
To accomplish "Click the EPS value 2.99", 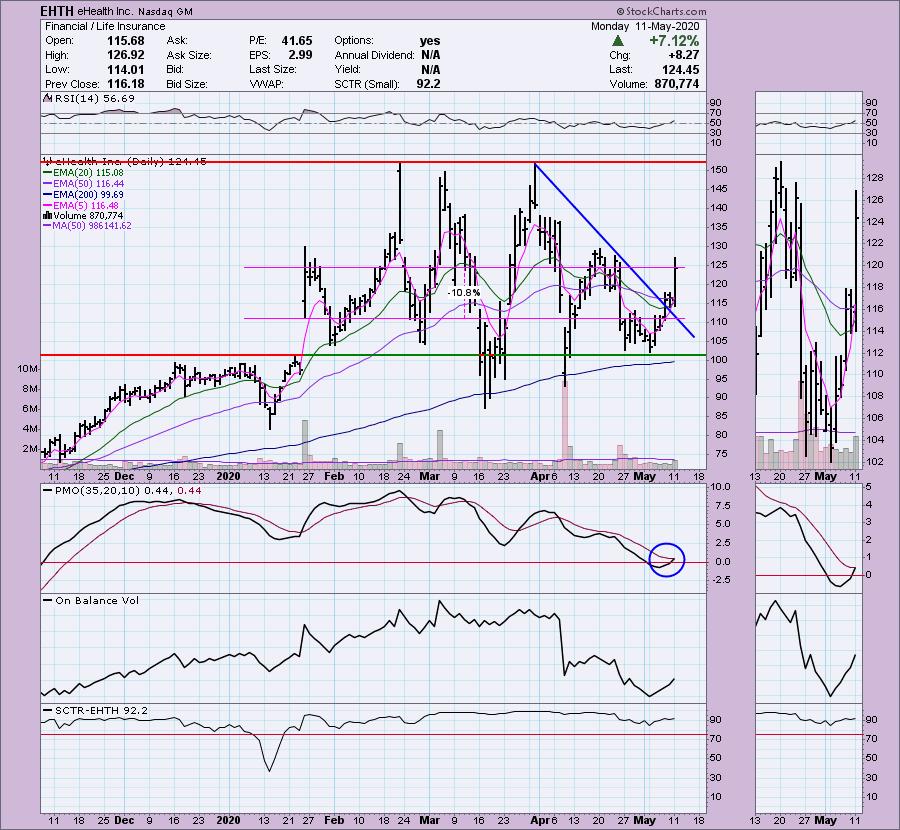I will pyautogui.click(x=300, y=55).
